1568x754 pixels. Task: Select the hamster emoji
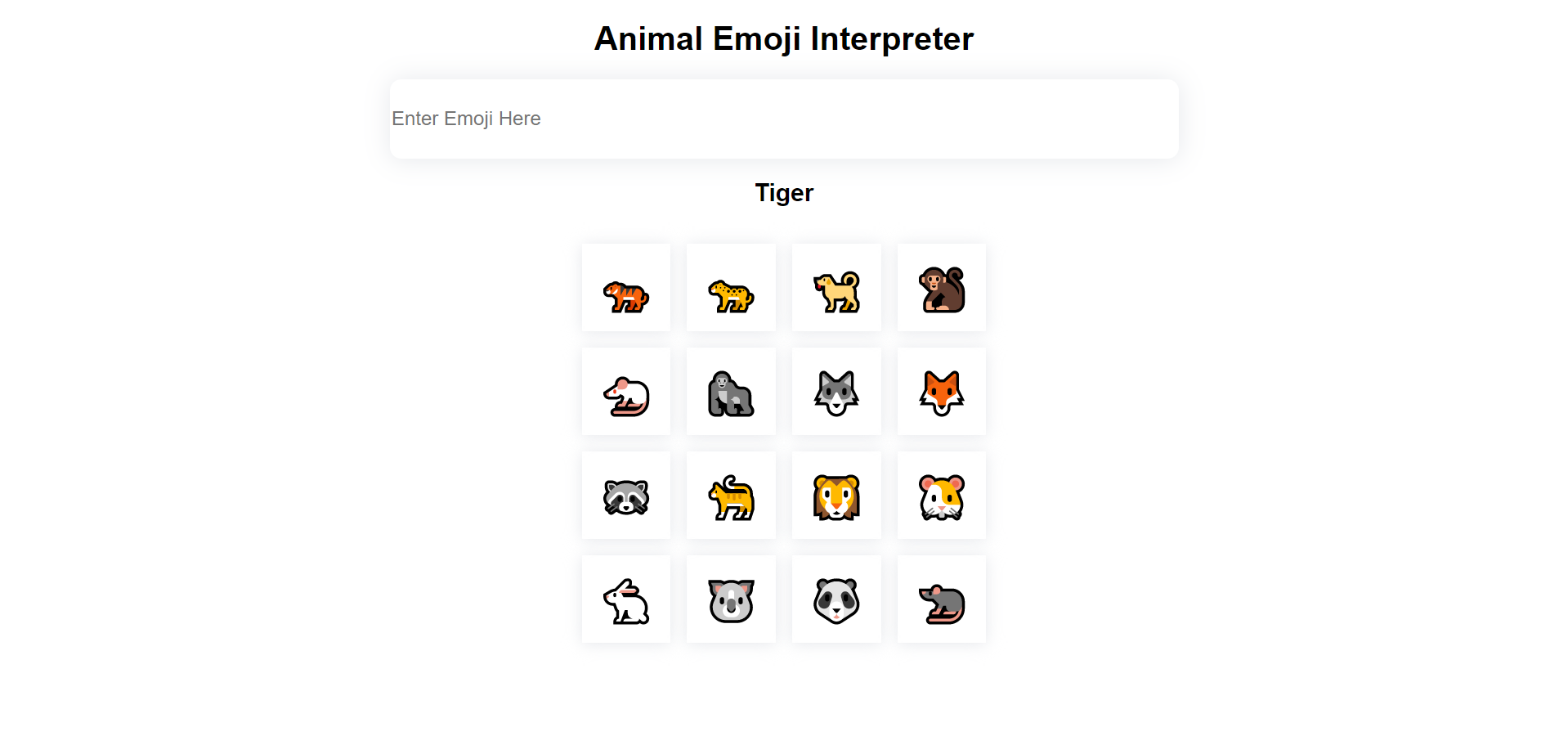click(x=940, y=495)
